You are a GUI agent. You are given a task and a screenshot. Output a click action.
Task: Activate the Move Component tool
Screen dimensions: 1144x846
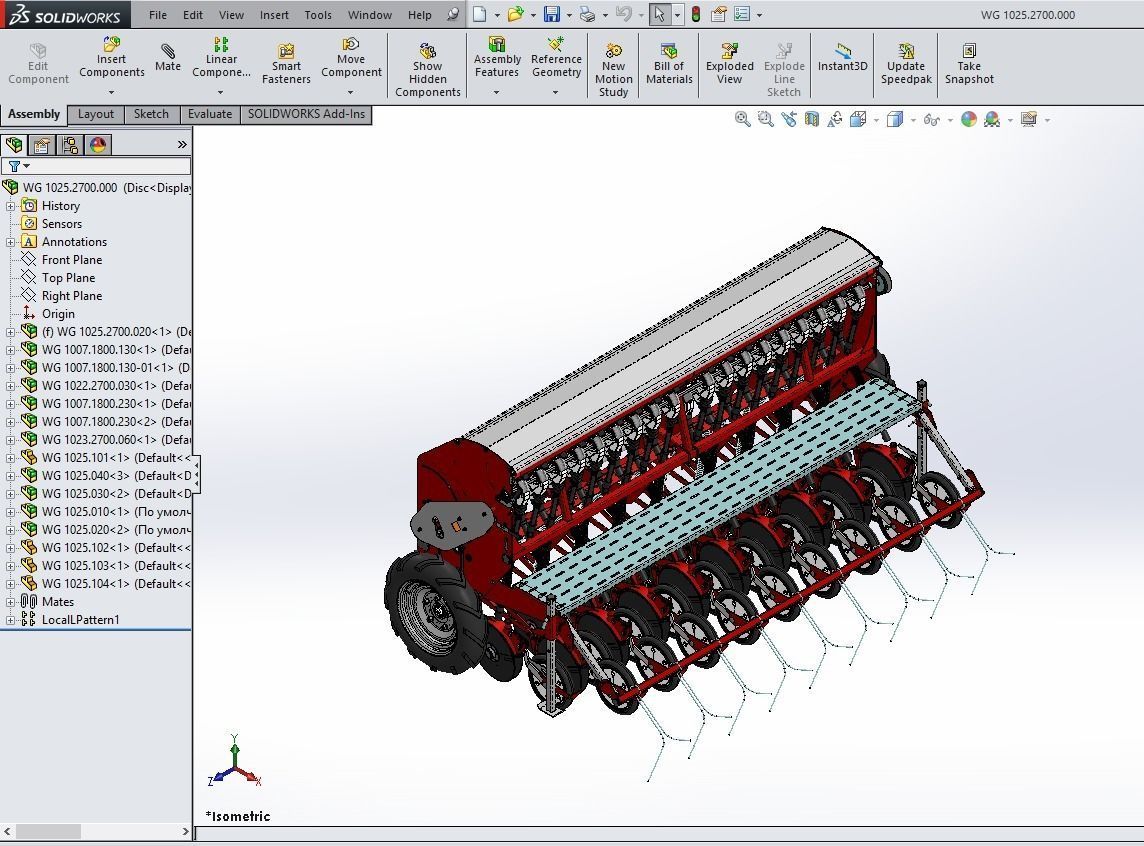(x=351, y=57)
